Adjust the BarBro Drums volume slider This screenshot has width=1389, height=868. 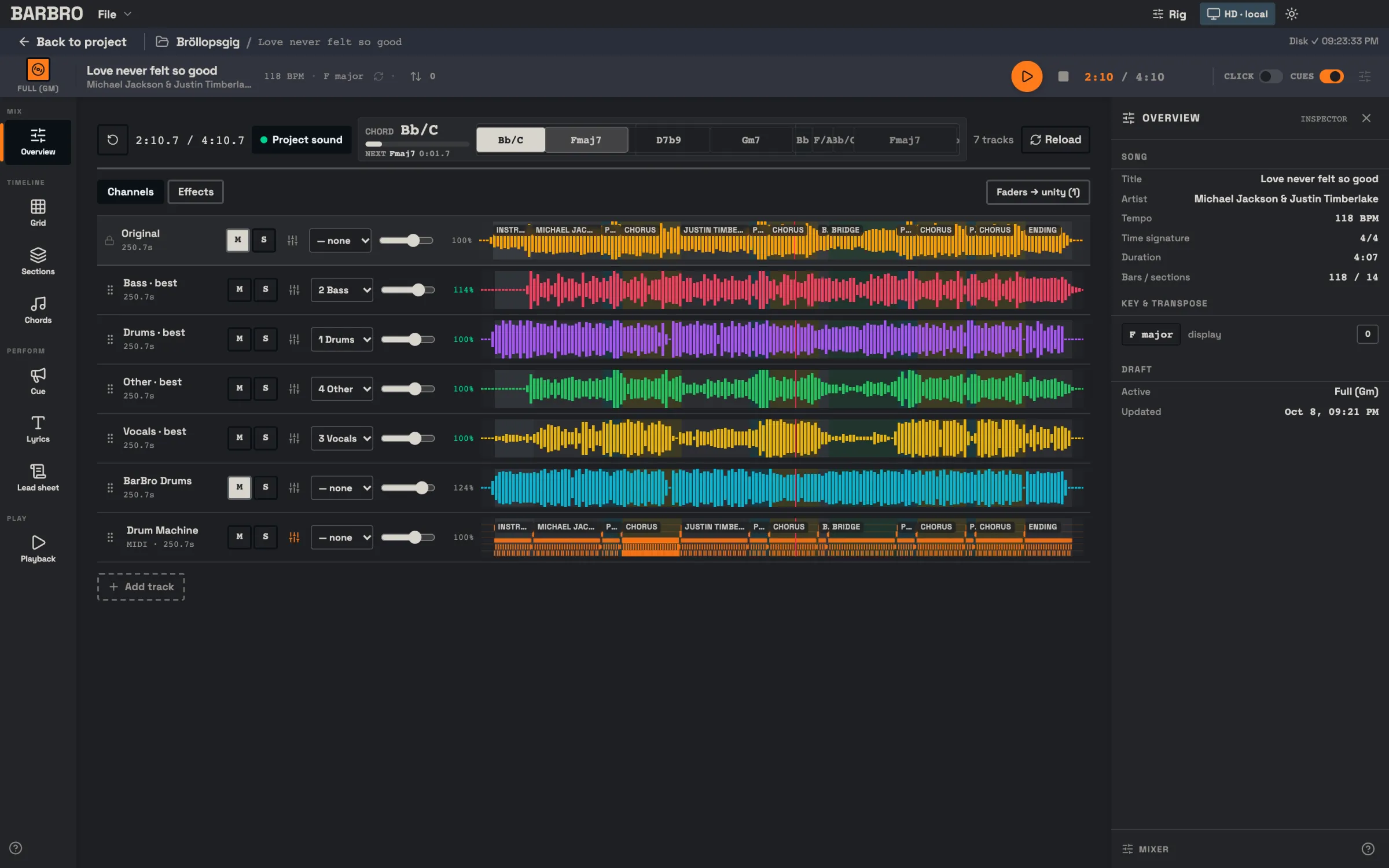[x=407, y=488]
